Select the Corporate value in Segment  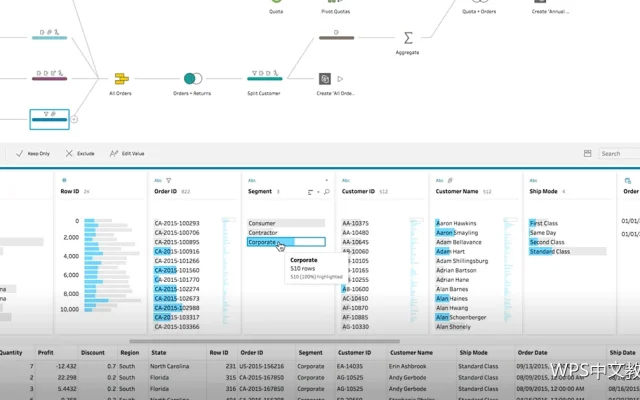click(286, 242)
